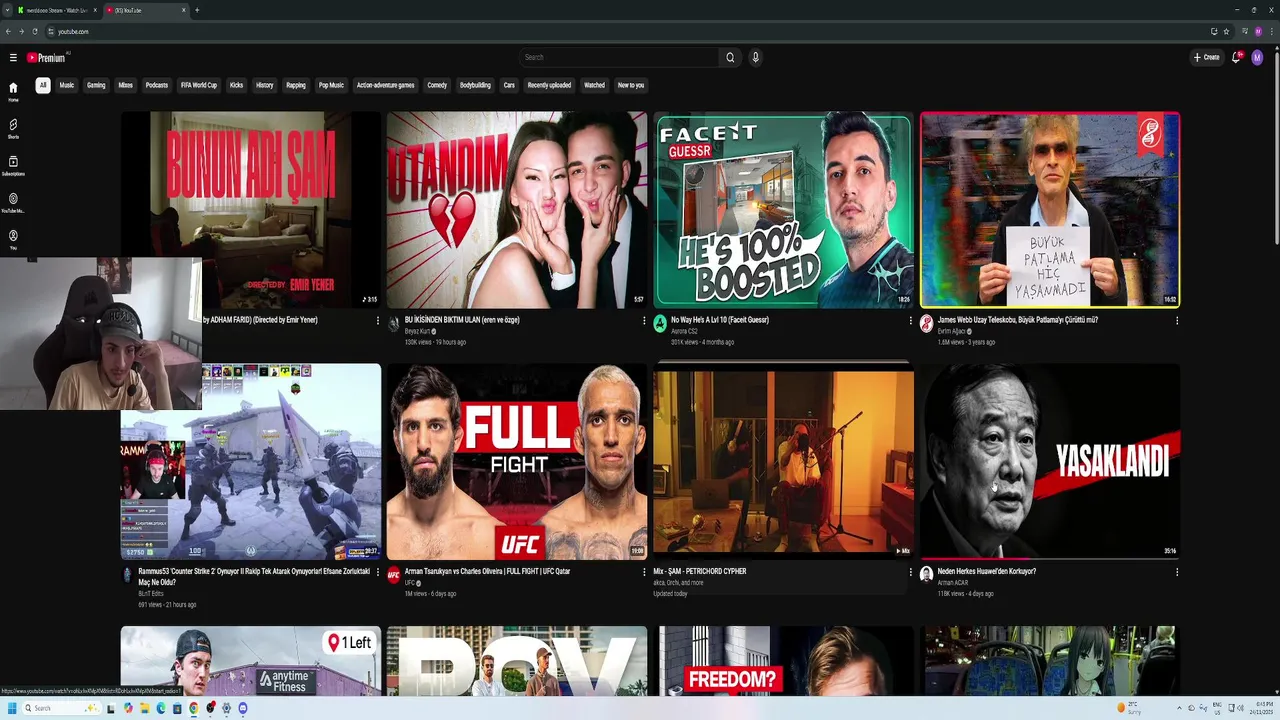The height and width of the screenshot is (720, 1280).
Task: Click the YouTube search field
Action: pos(618,57)
